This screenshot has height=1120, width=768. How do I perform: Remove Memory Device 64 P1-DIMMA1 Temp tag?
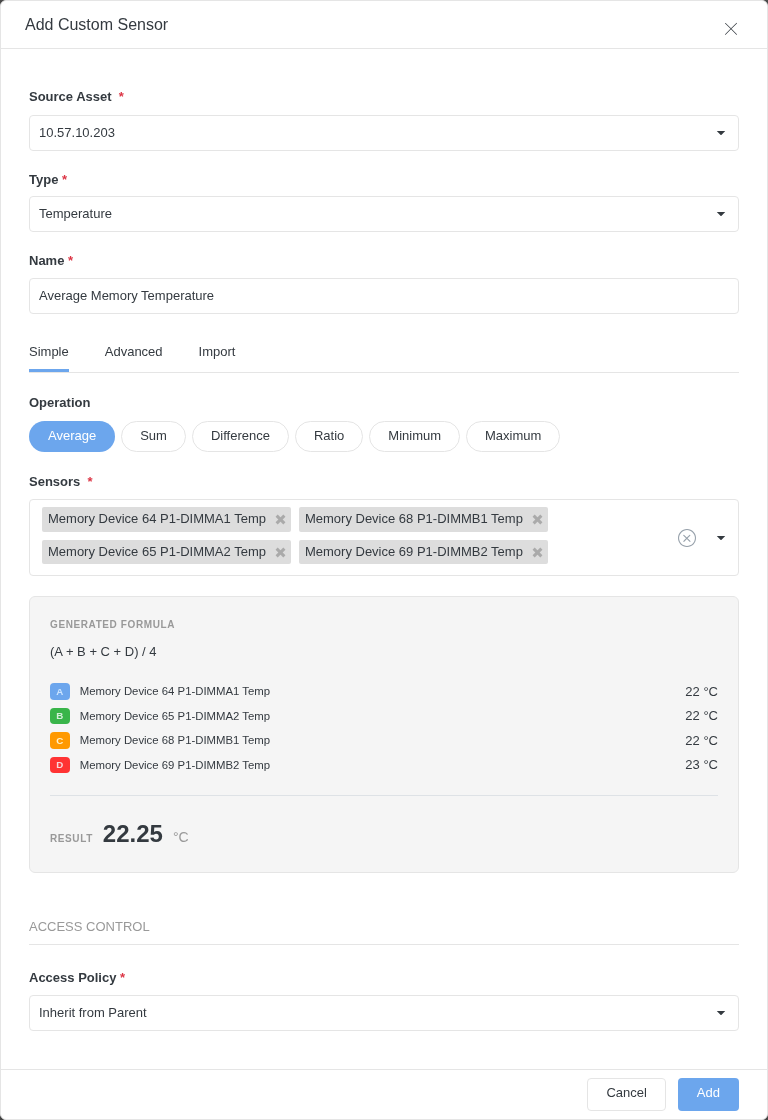click(x=280, y=519)
